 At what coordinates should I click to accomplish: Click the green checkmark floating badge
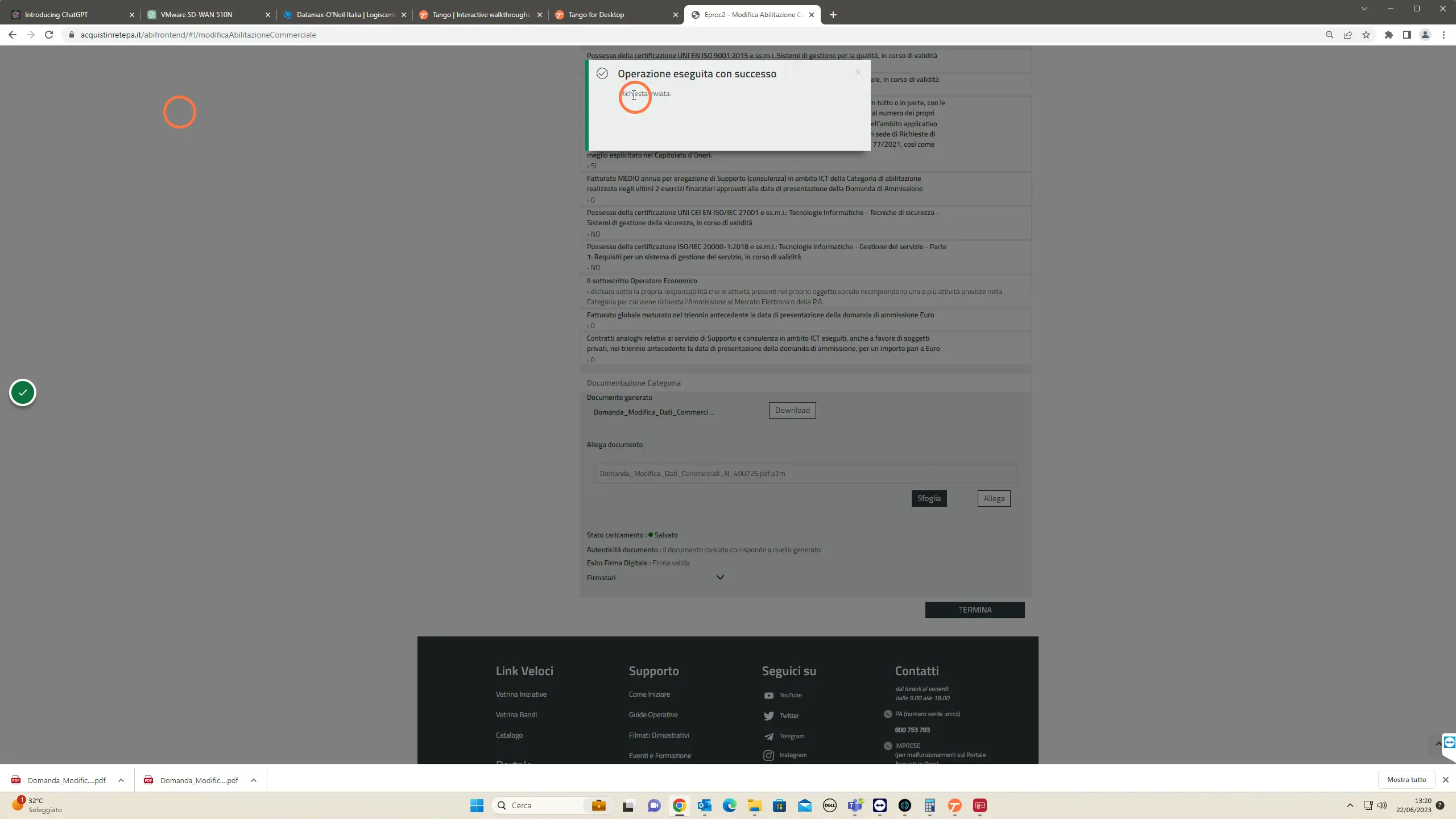click(x=23, y=392)
